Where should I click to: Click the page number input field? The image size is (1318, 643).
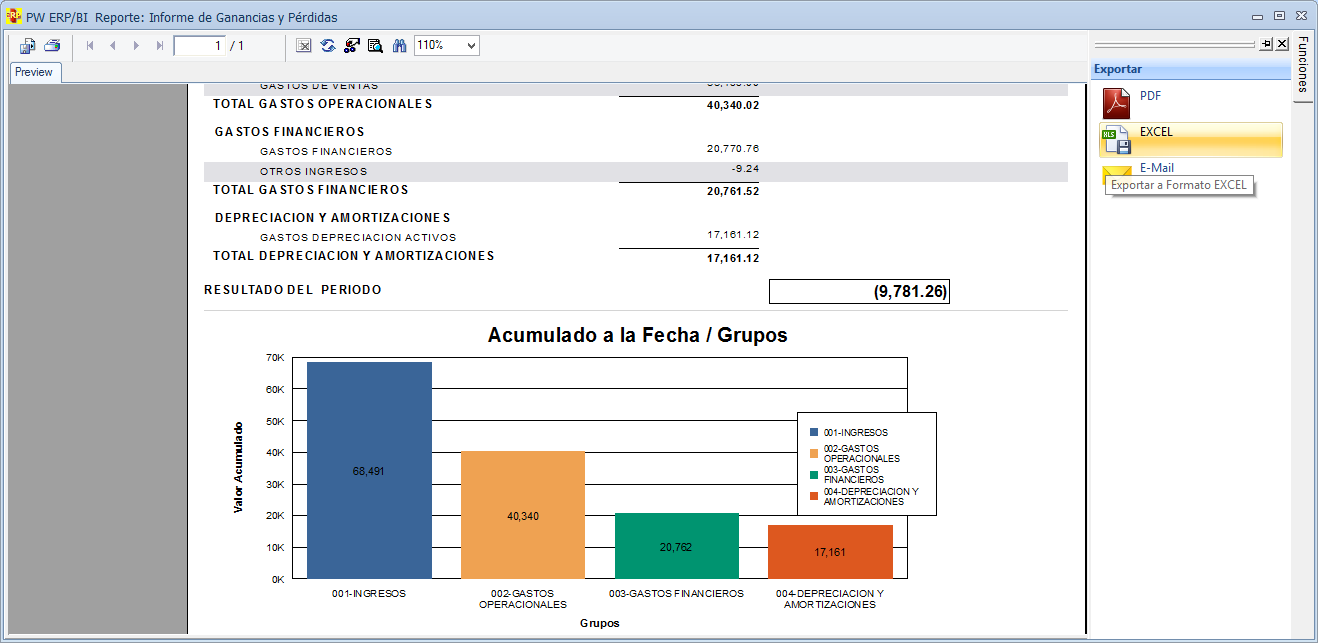(x=199, y=46)
